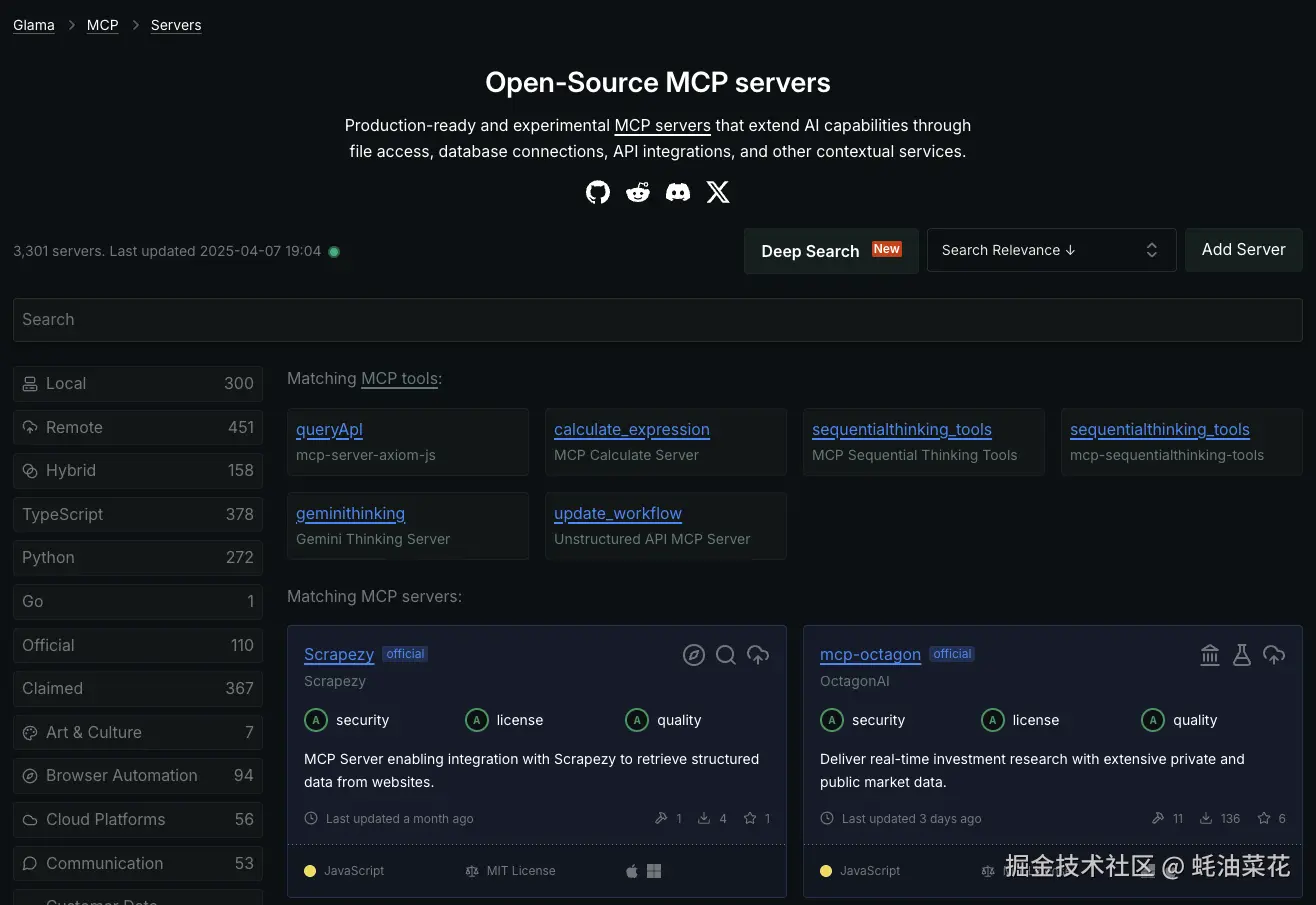The image size is (1316, 905).
Task: Open the MCP tools link
Action: (x=399, y=379)
